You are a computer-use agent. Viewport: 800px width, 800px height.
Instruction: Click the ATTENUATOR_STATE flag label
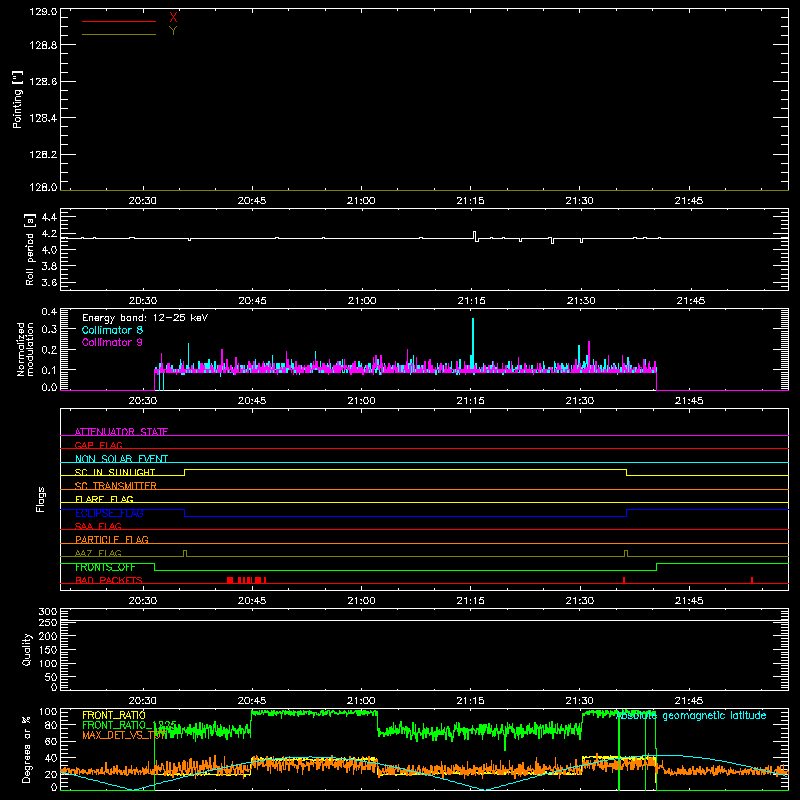pos(121,432)
